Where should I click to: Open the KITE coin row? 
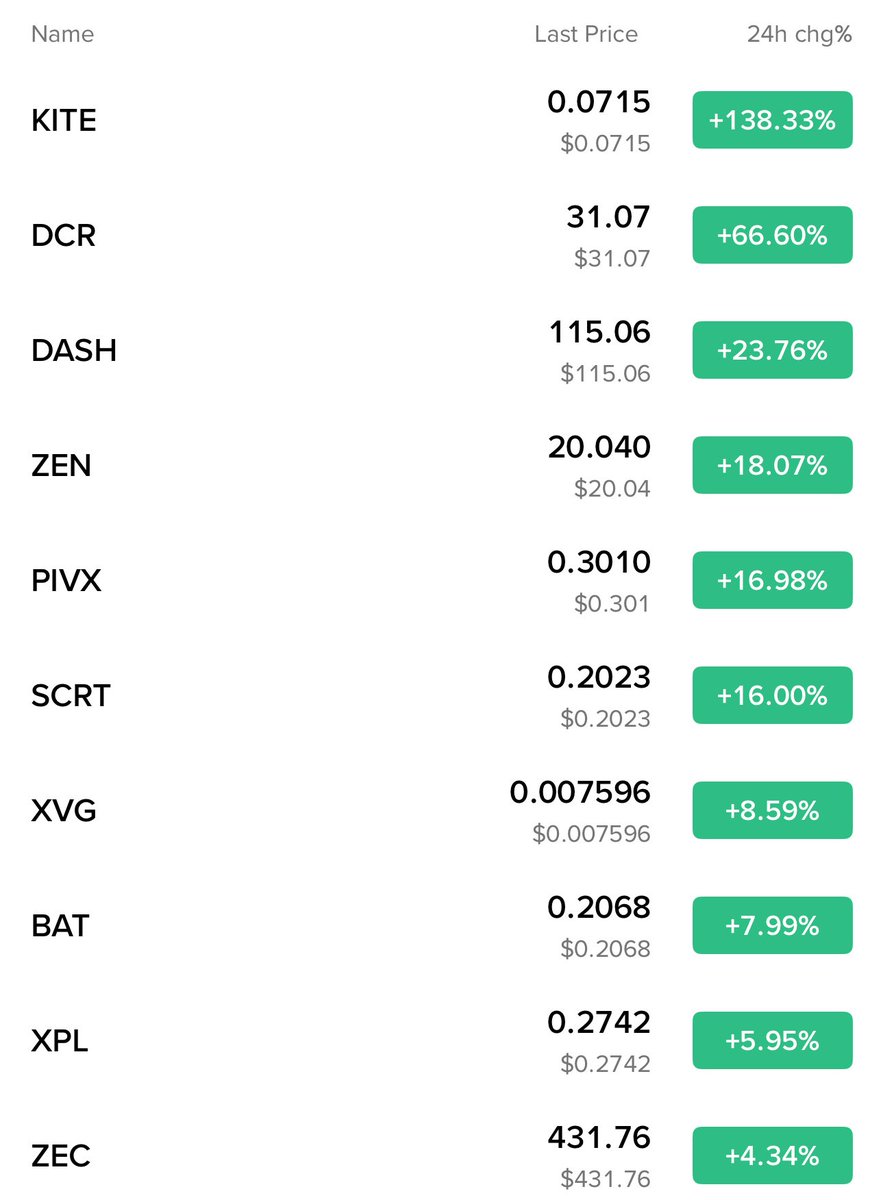(x=64, y=121)
